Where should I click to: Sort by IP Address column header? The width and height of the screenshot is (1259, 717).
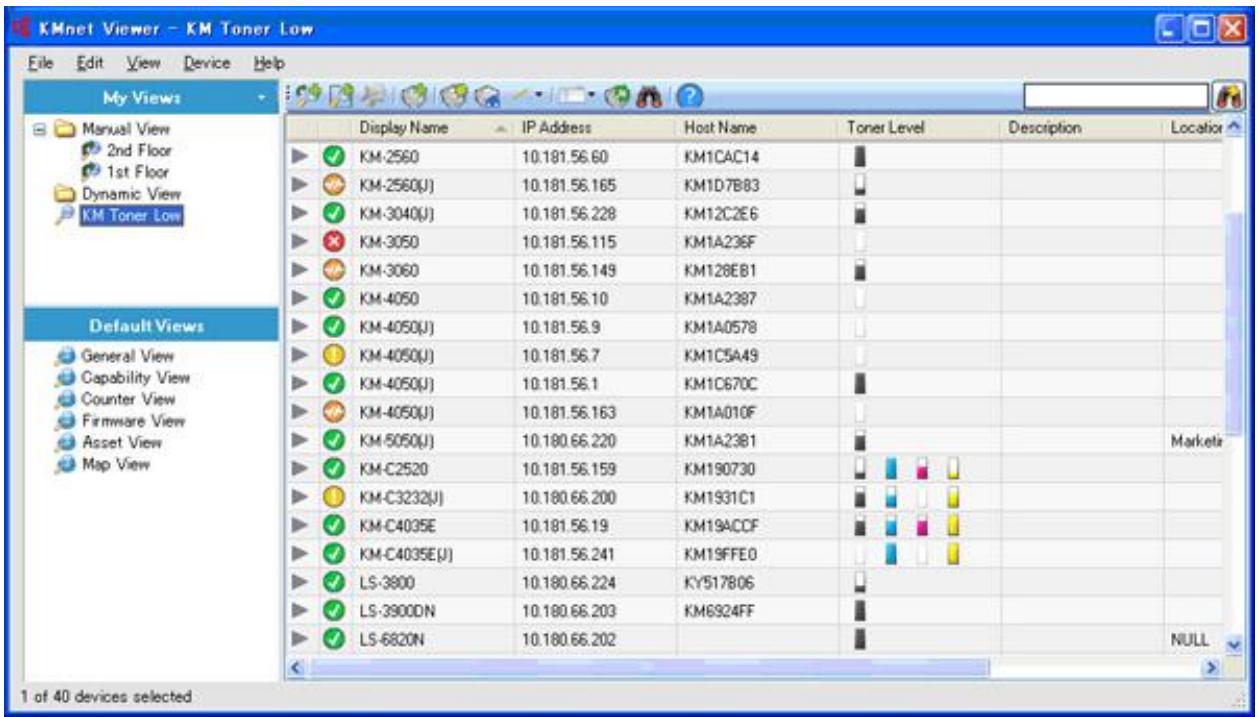(x=594, y=129)
